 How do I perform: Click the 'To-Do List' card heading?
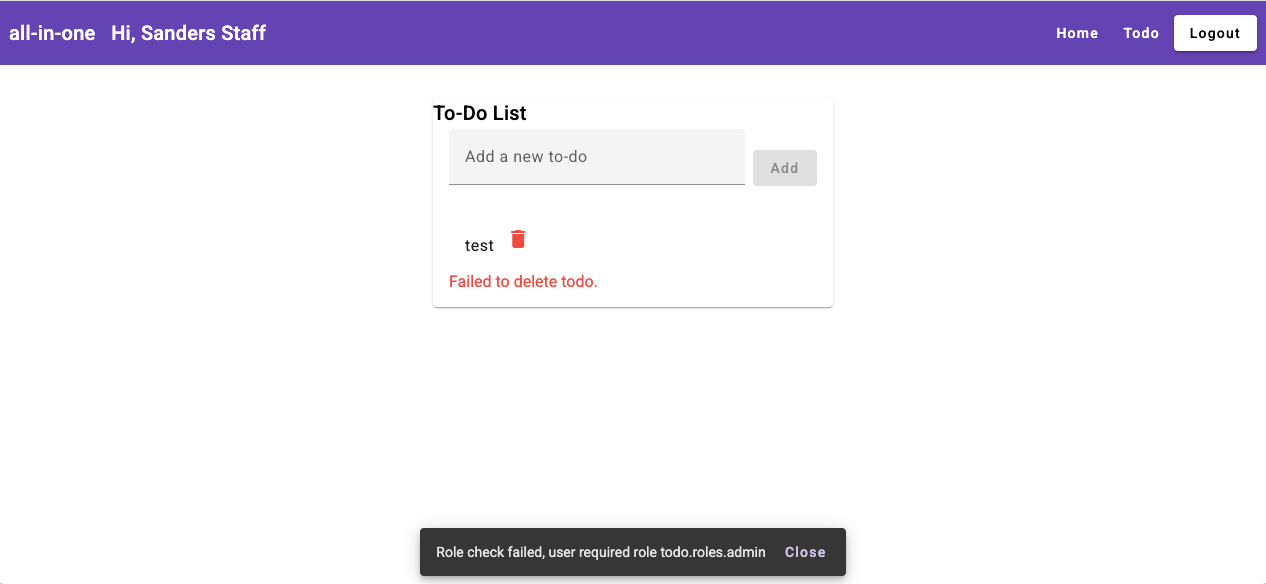click(x=480, y=113)
